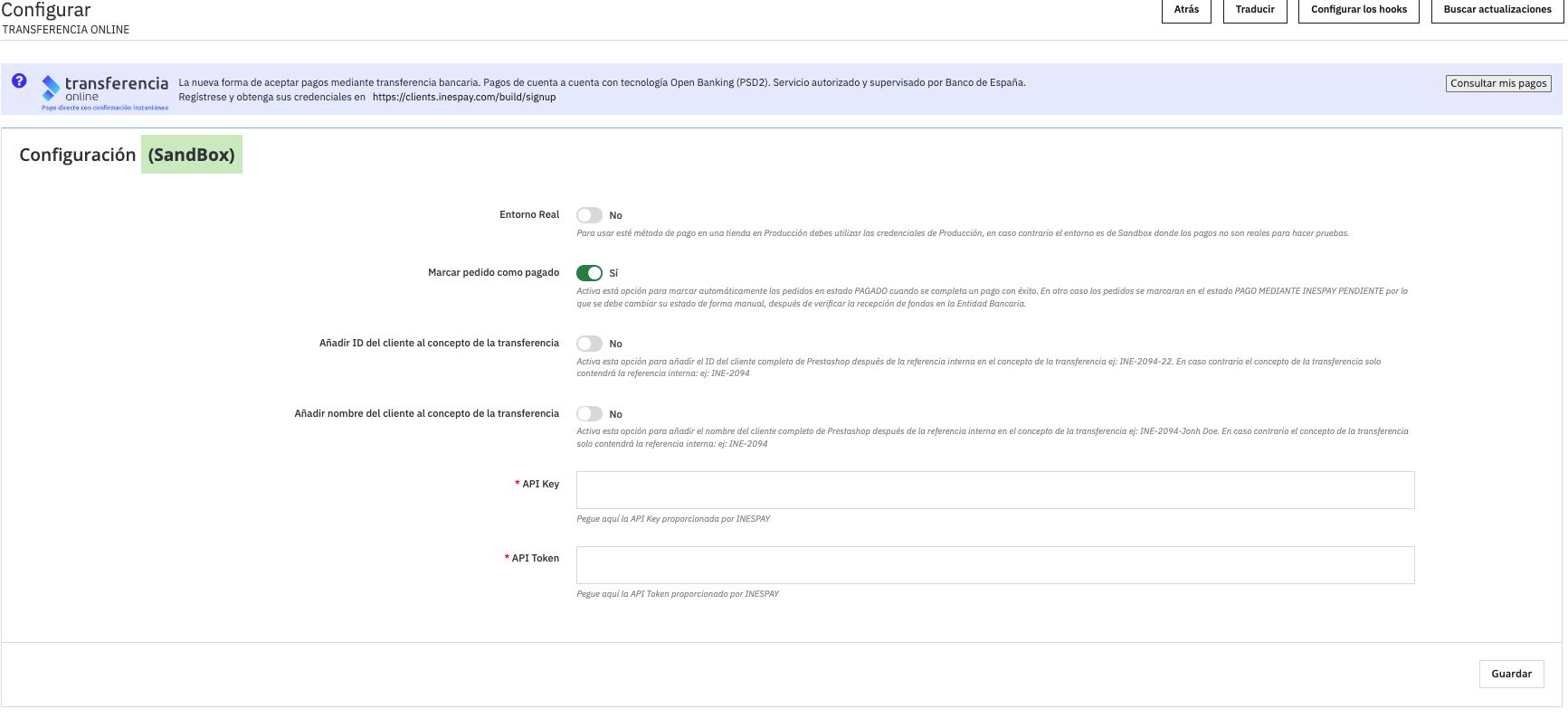Screen dimensions: 1568x718
Task: Open the inespay signup link
Action: pos(464,98)
